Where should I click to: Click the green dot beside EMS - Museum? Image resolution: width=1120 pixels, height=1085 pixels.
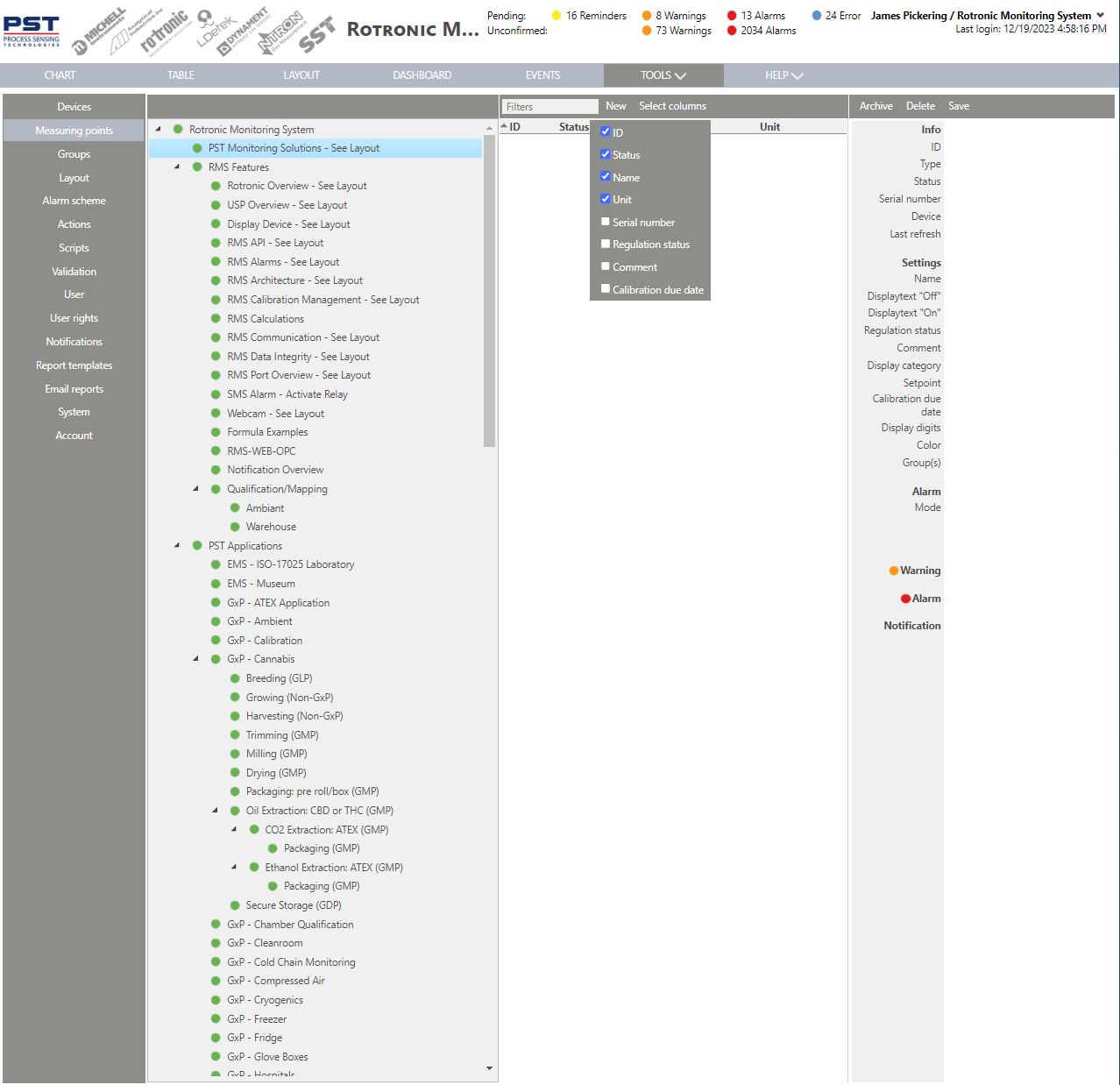pos(216,584)
